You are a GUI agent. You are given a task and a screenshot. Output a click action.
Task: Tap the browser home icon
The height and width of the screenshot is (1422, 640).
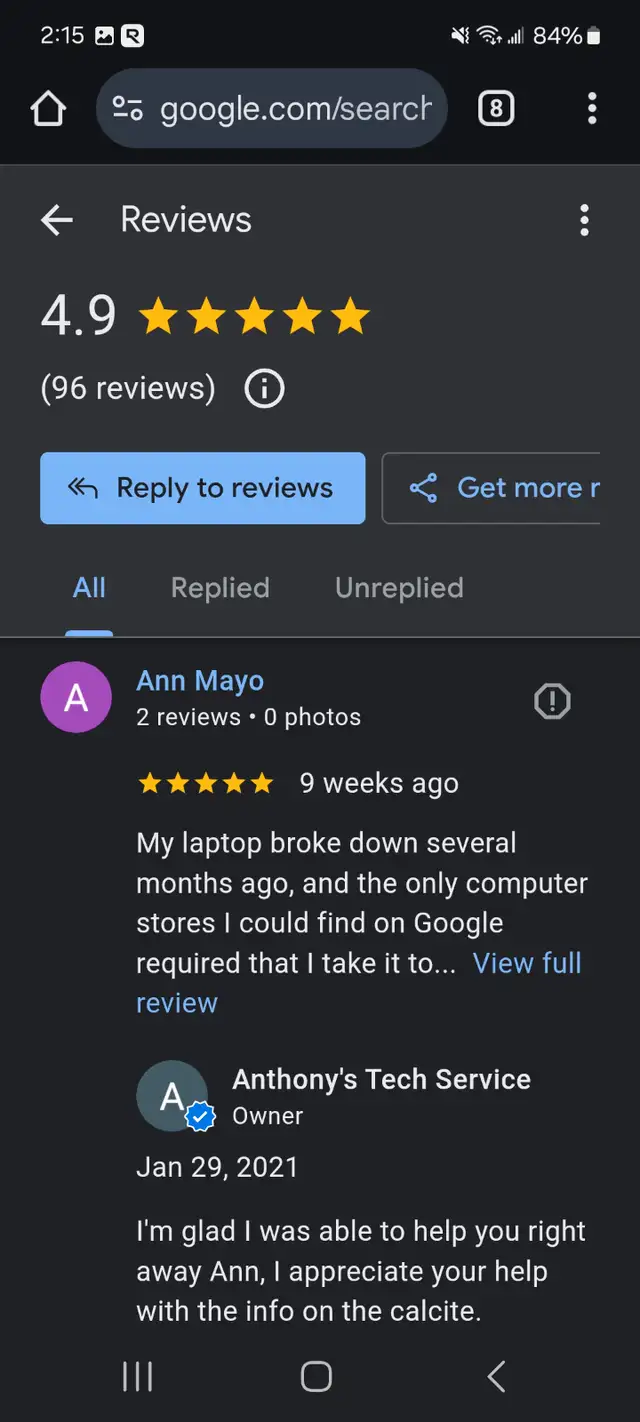click(48, 108)
